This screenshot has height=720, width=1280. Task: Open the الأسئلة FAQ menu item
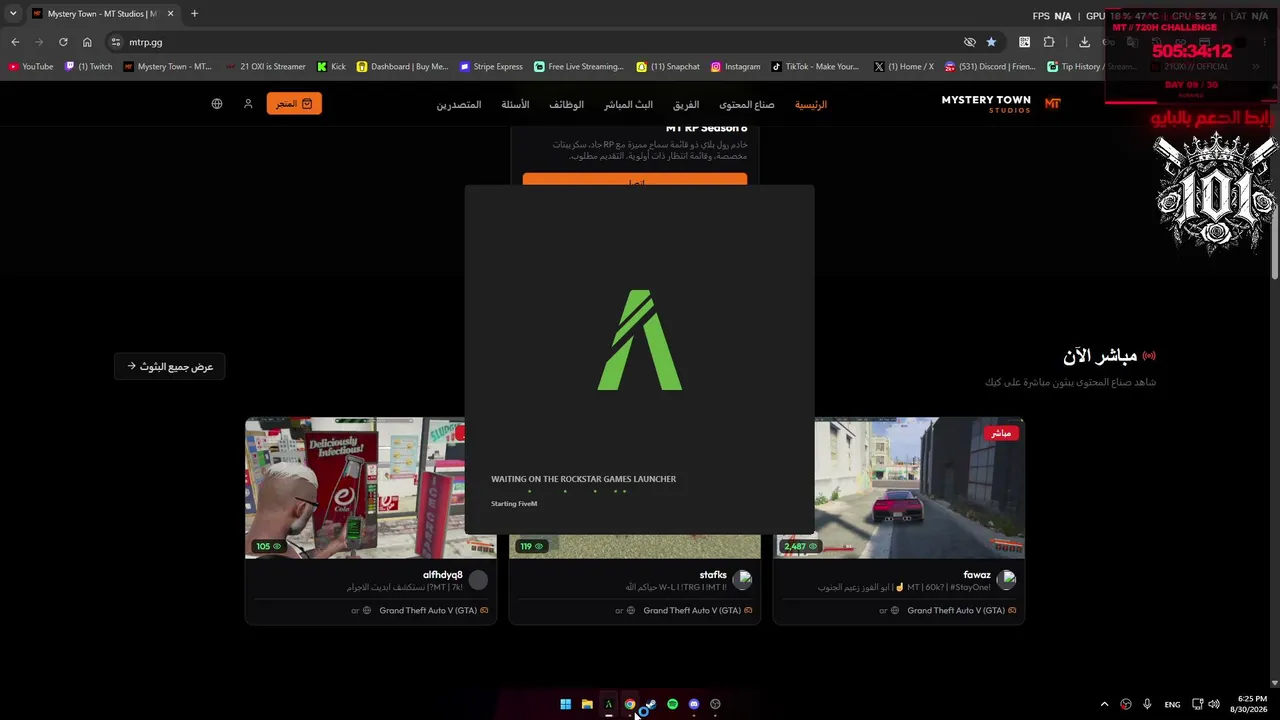[x=515, y=105]
